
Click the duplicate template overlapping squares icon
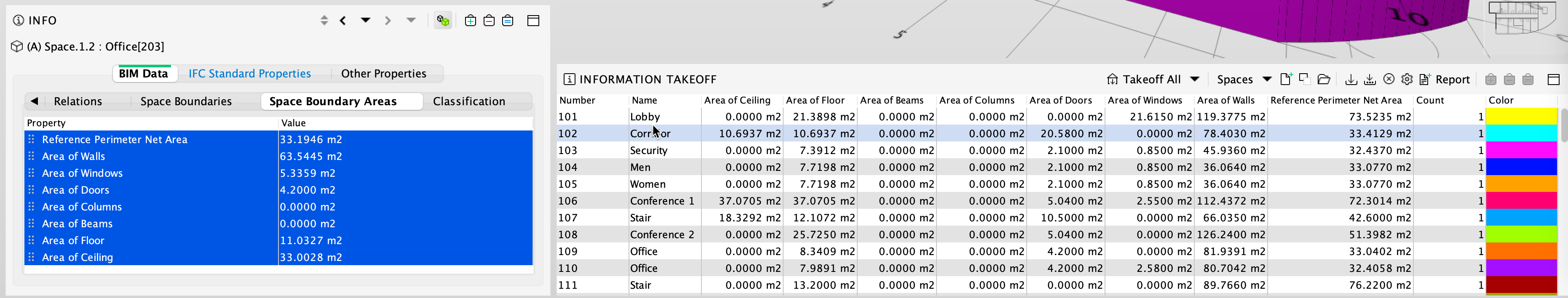pos(1304,79)
